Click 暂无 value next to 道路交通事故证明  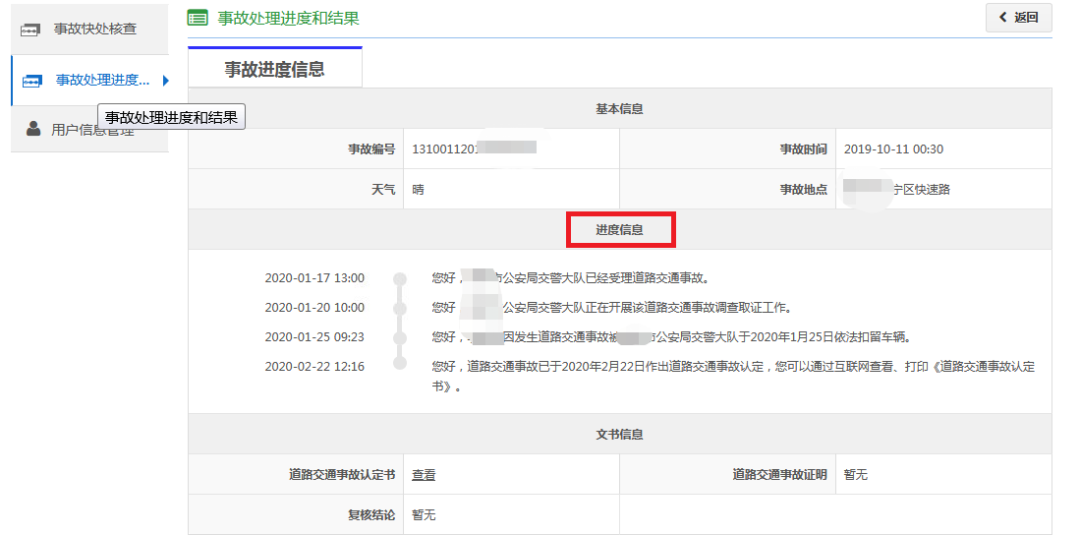pos(855,475)
